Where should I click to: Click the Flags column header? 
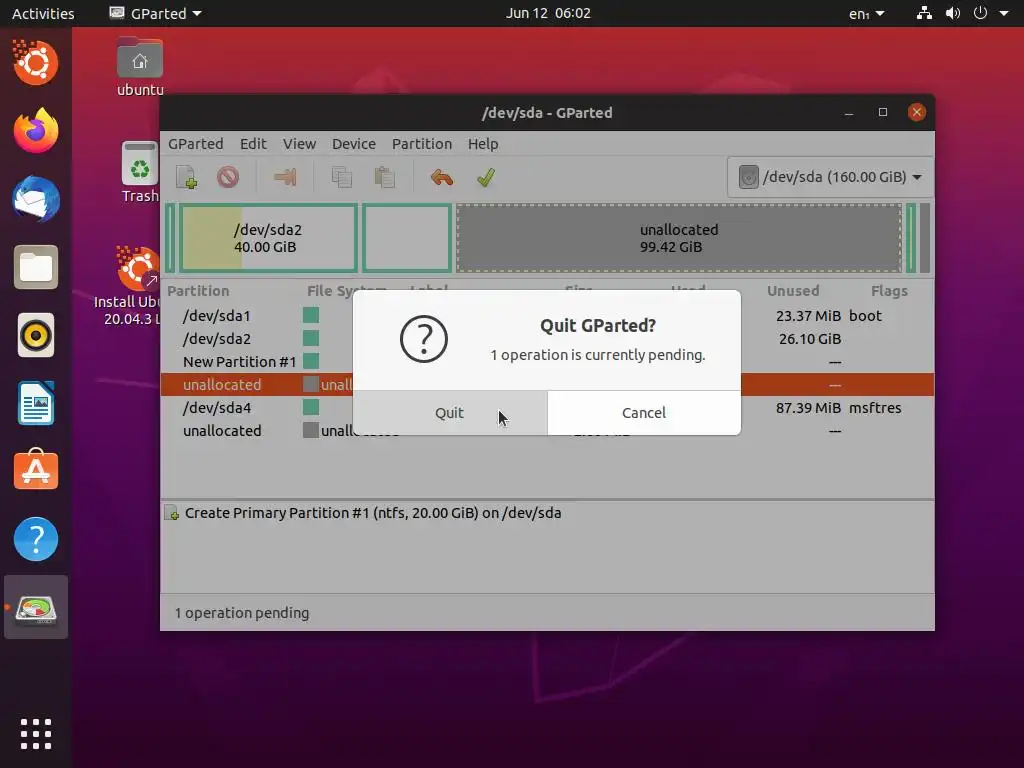(889, 291)
